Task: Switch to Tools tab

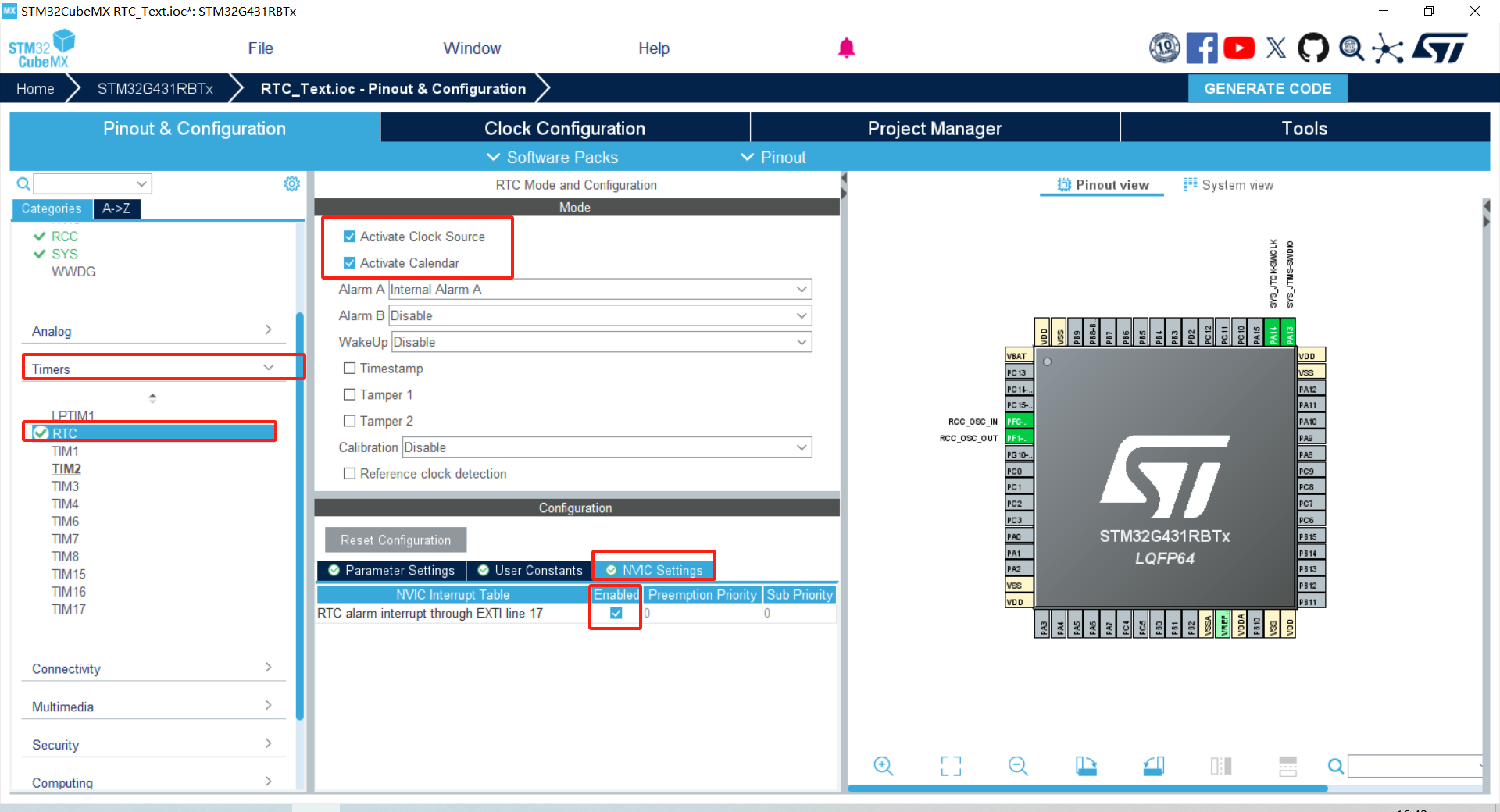Action: pos(1305,128)
